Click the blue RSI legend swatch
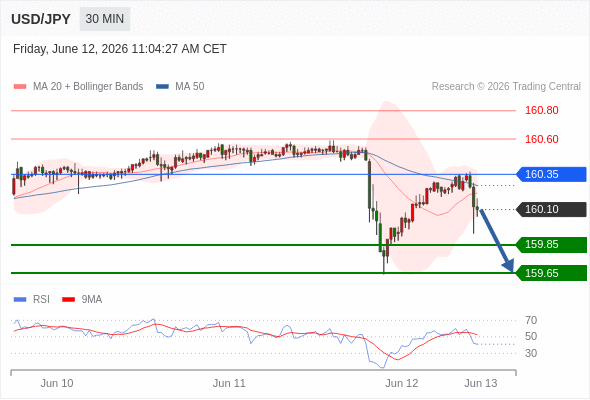Image resolution: width=590 pixels, height=400 pixels. (x=20, y=300)
